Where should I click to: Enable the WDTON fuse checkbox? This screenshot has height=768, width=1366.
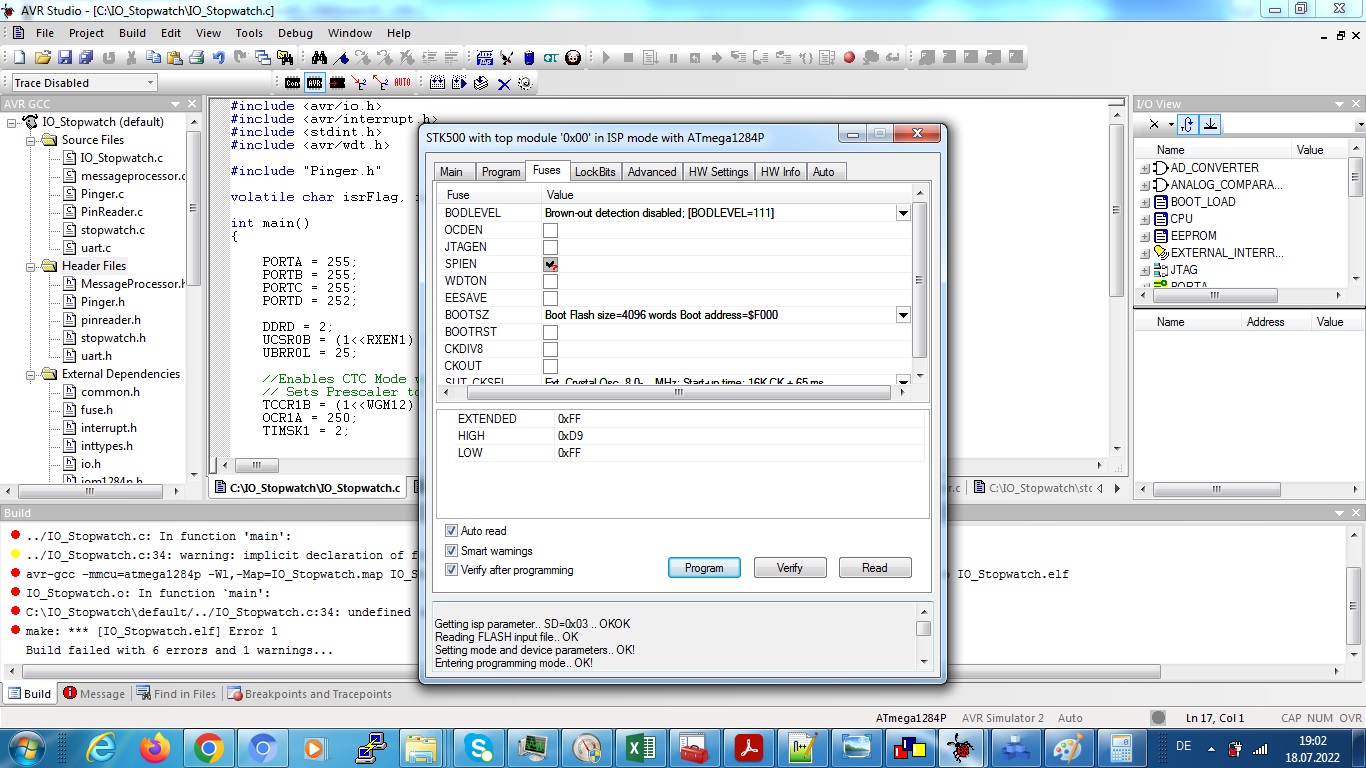(550, 281)
